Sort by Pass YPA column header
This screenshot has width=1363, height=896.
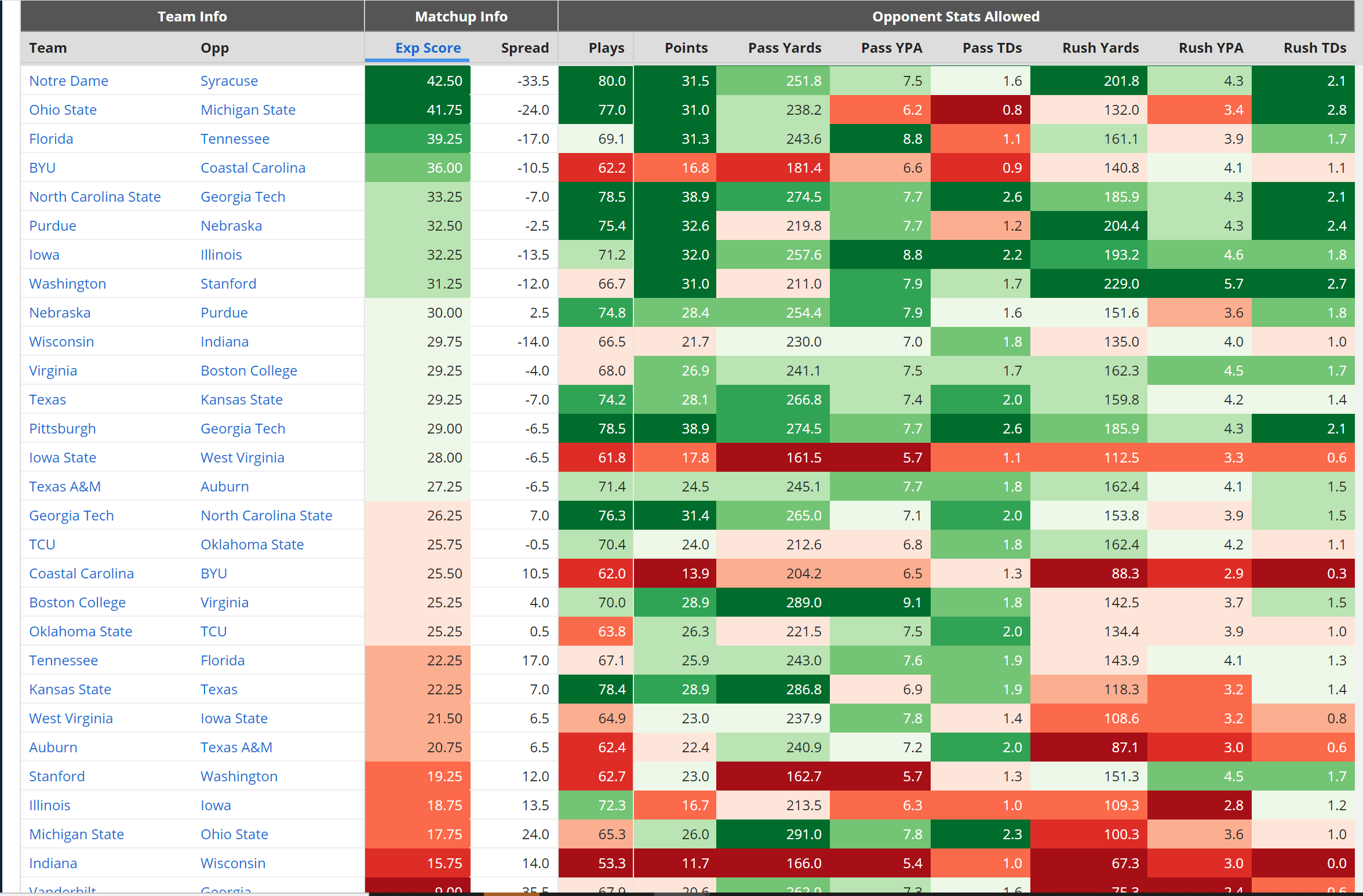[891, 48]
